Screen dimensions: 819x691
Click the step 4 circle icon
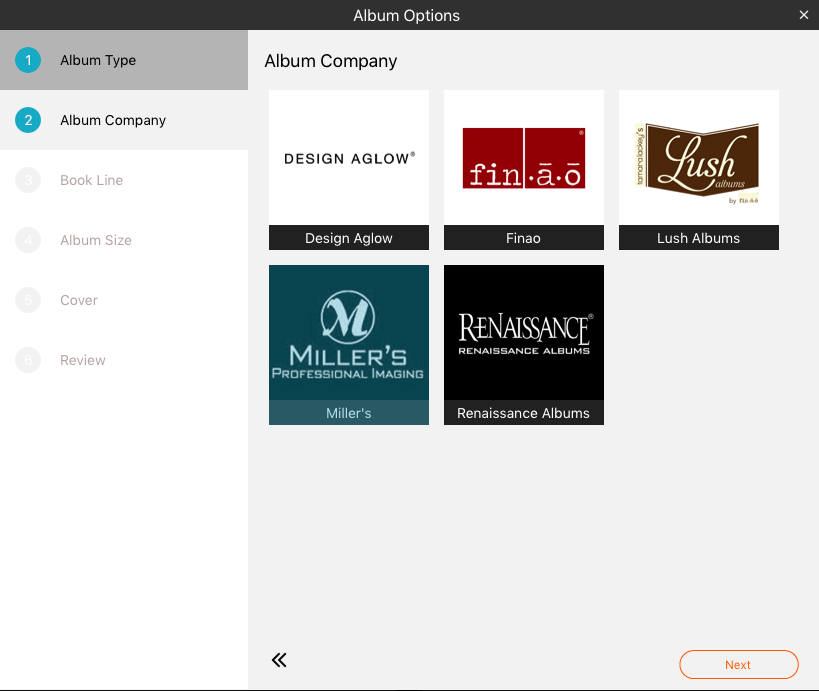point(28,240)
